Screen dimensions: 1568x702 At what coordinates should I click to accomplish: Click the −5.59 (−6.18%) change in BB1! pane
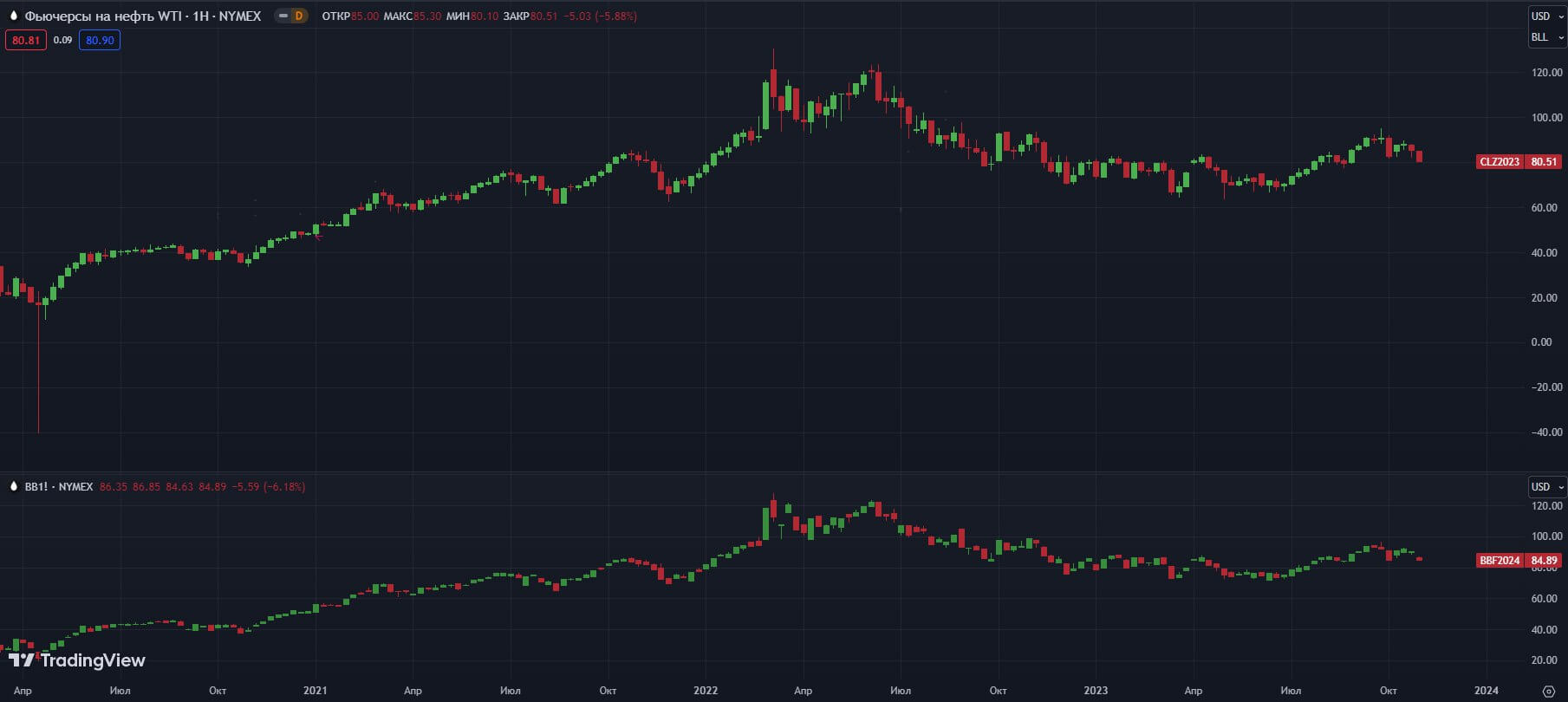tap(268, 487)
